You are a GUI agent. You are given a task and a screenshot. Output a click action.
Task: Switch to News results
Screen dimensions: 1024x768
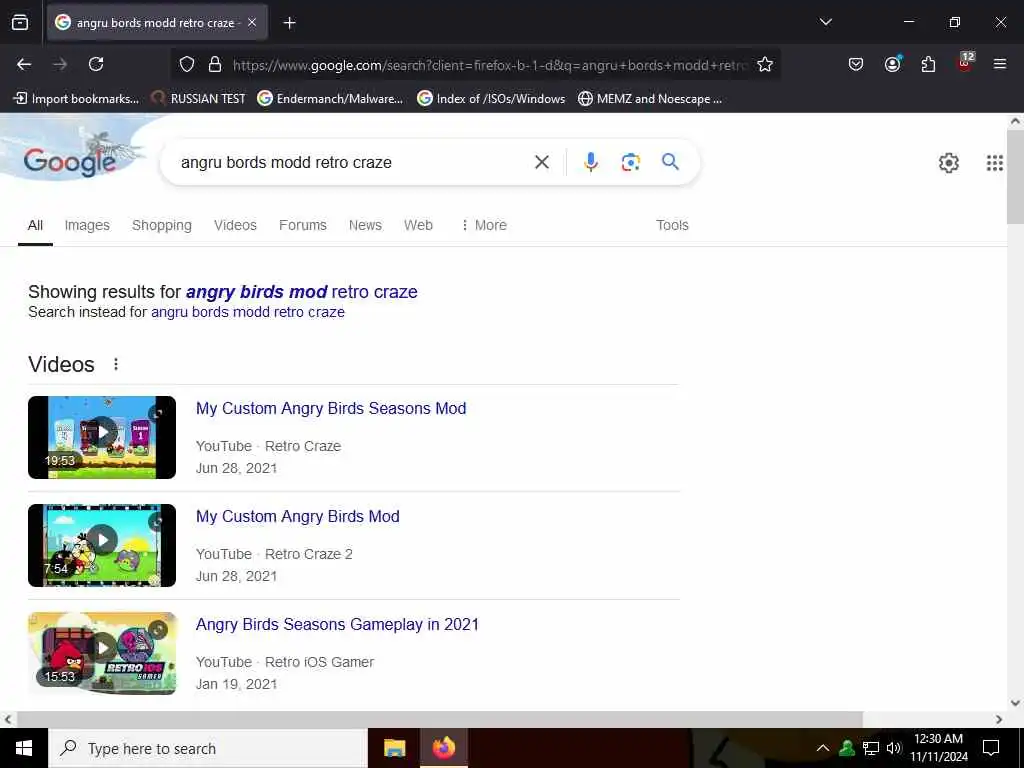tap(365, 225)
